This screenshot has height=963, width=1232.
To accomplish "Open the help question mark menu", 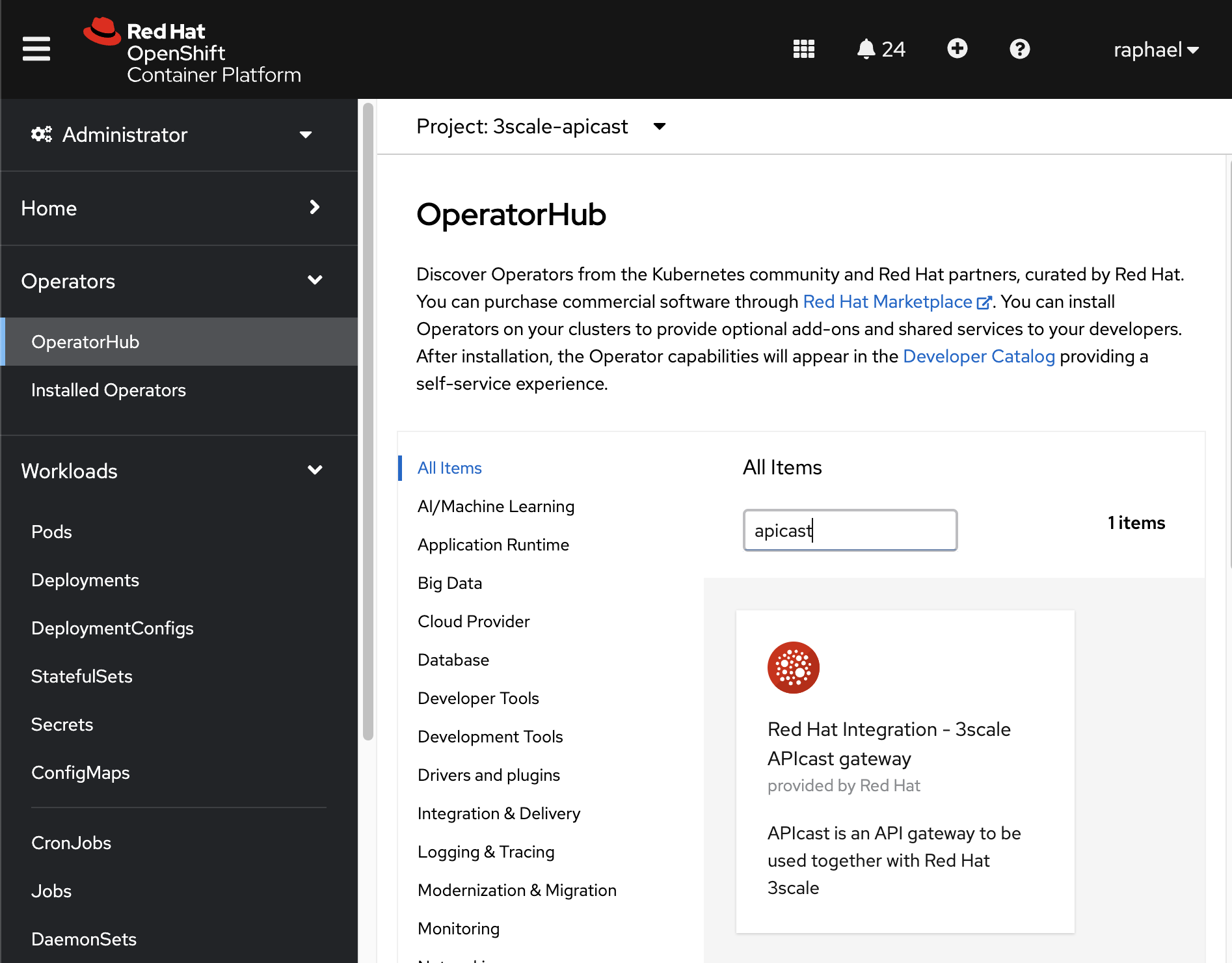I will (x=1019, y=49).
